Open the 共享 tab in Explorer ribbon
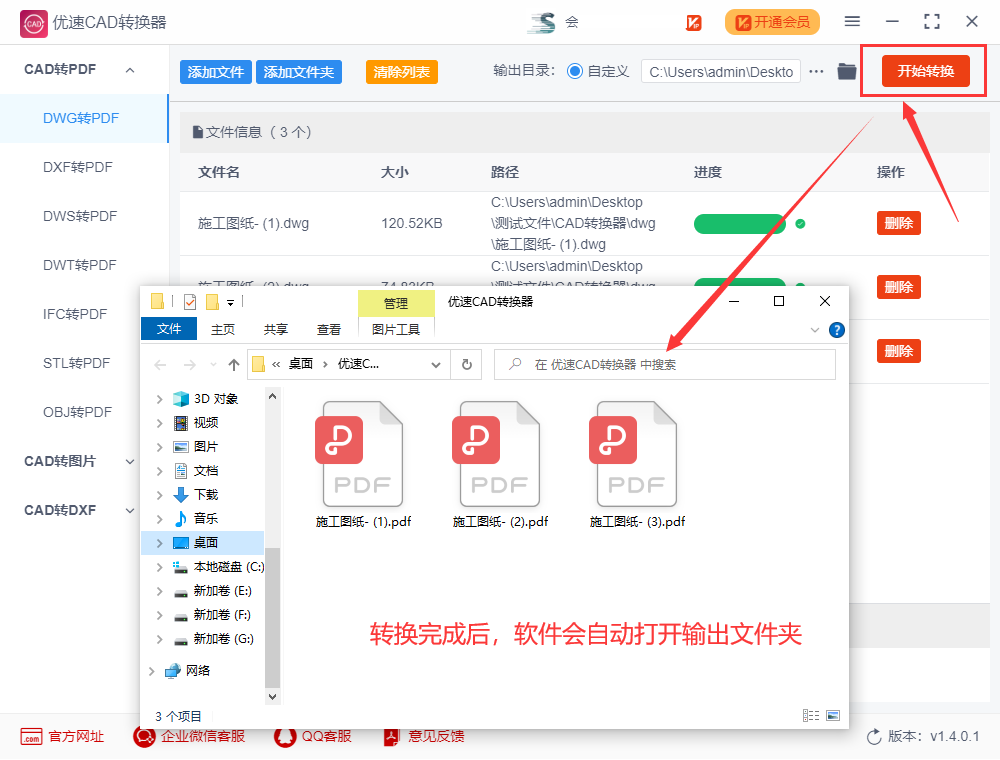The width and height of the screenshot is (1000, 760). click(x=276, y=330)
